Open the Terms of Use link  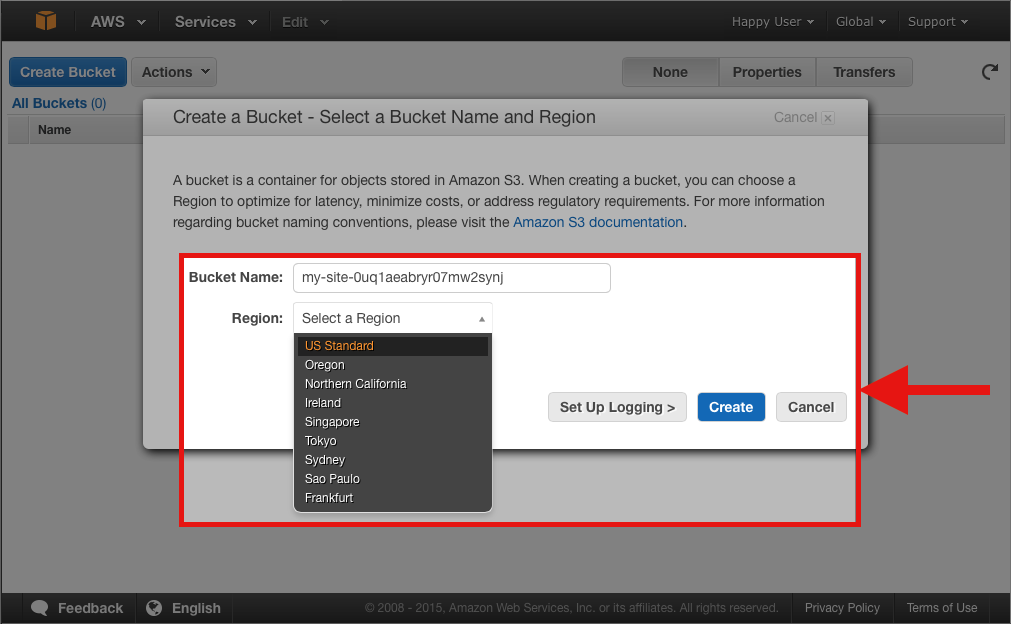coord(941,608)
